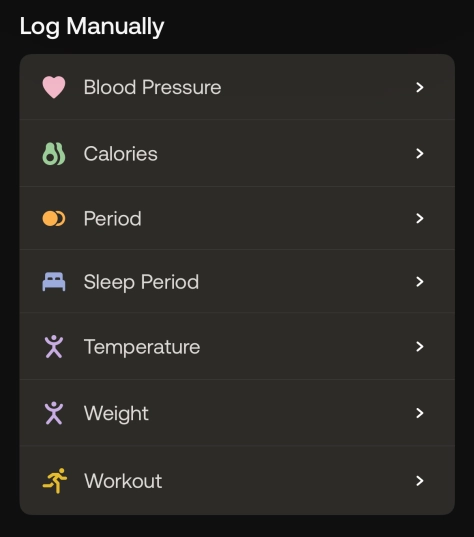This screenshot has height=537, width=474.
Task: Tap the yellow running Workout icon
Action: [54, 480]
